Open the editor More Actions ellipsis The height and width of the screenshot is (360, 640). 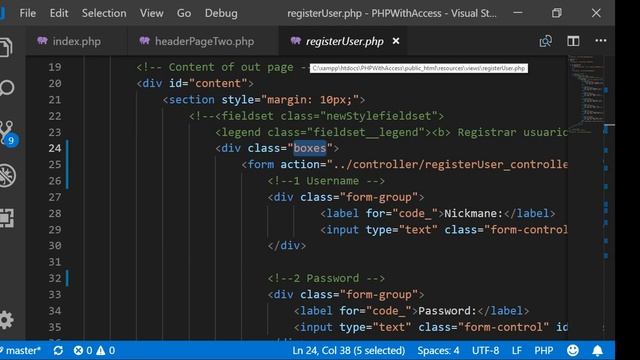[x=600, y=40]
